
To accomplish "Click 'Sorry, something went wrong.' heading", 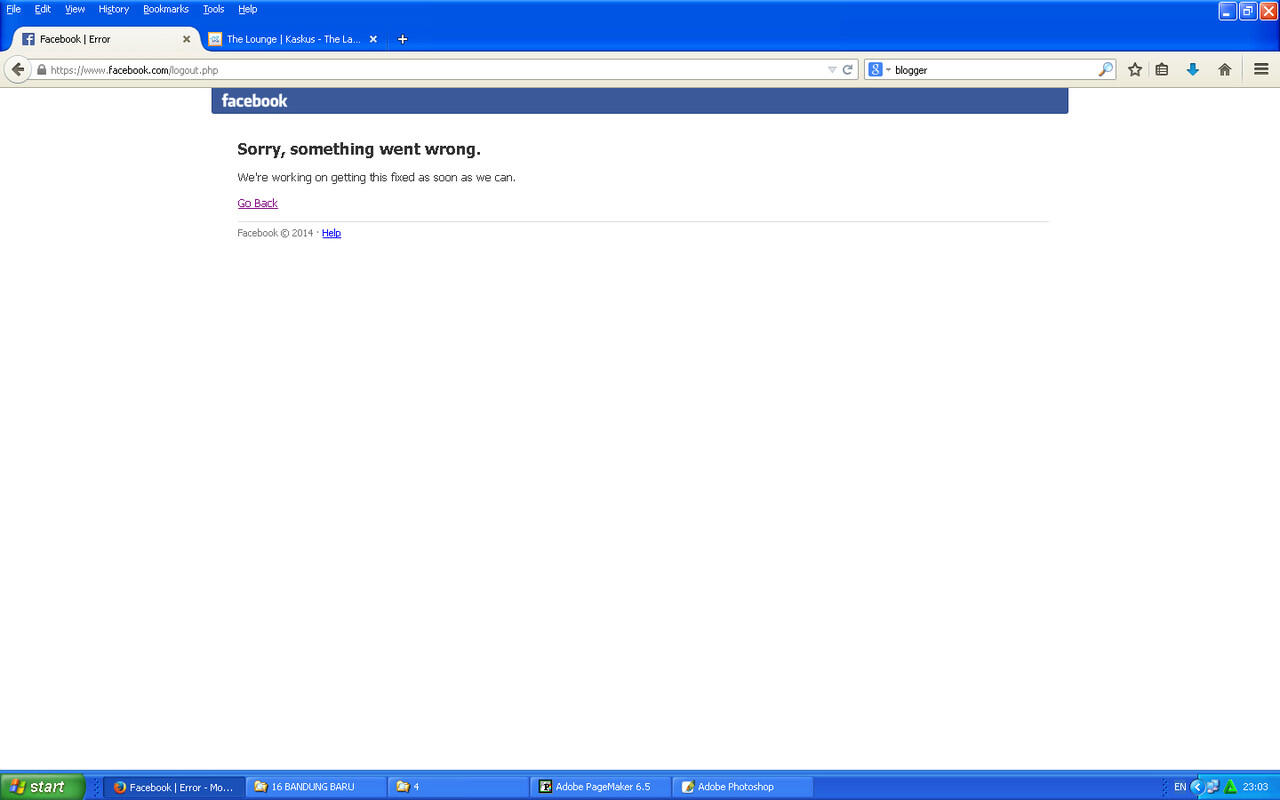I will coord(359,149).
